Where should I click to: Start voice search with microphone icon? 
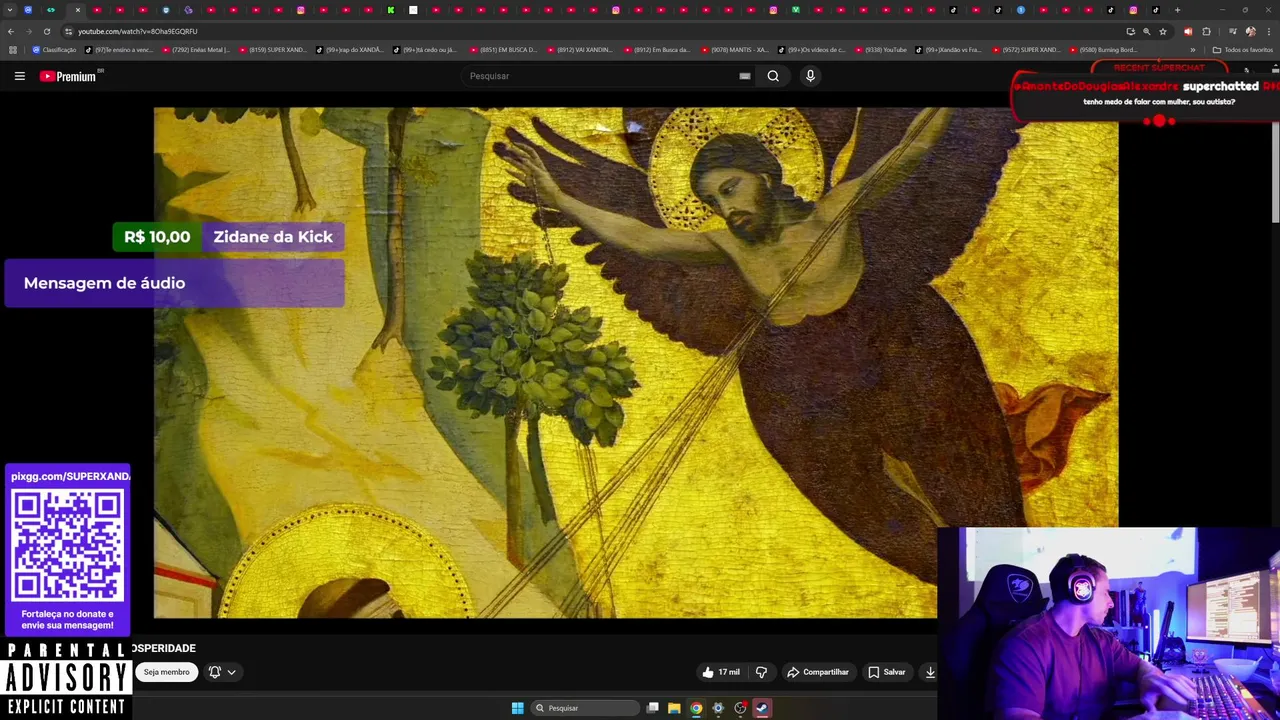point(810,76)
